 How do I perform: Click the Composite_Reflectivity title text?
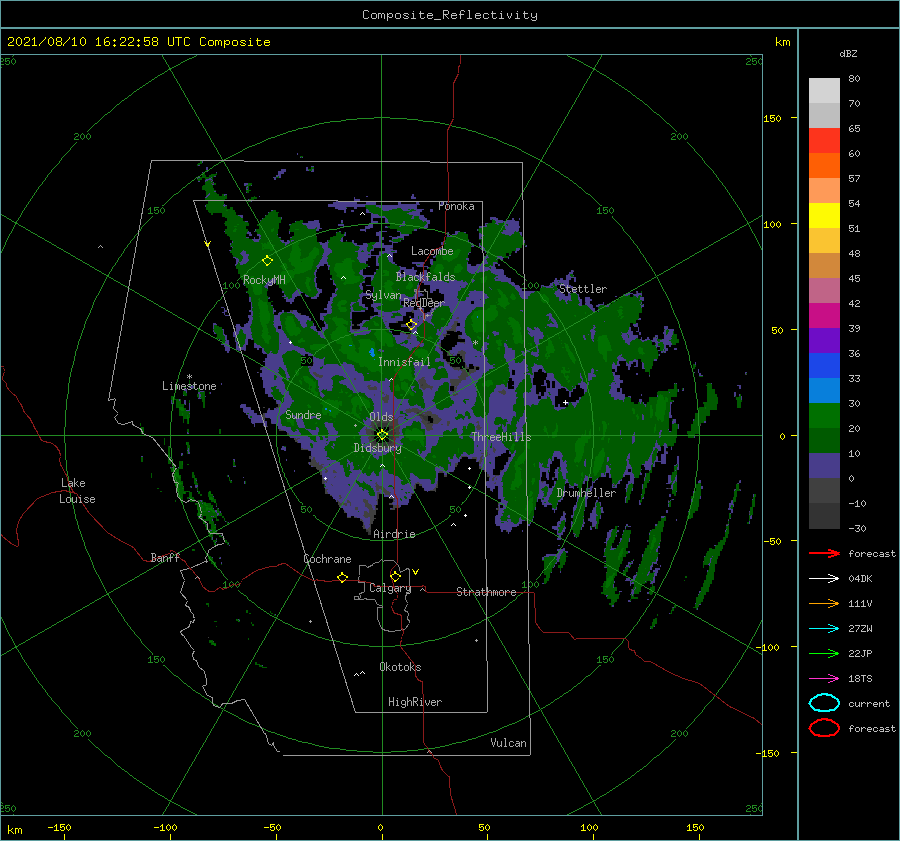(450, 15)
